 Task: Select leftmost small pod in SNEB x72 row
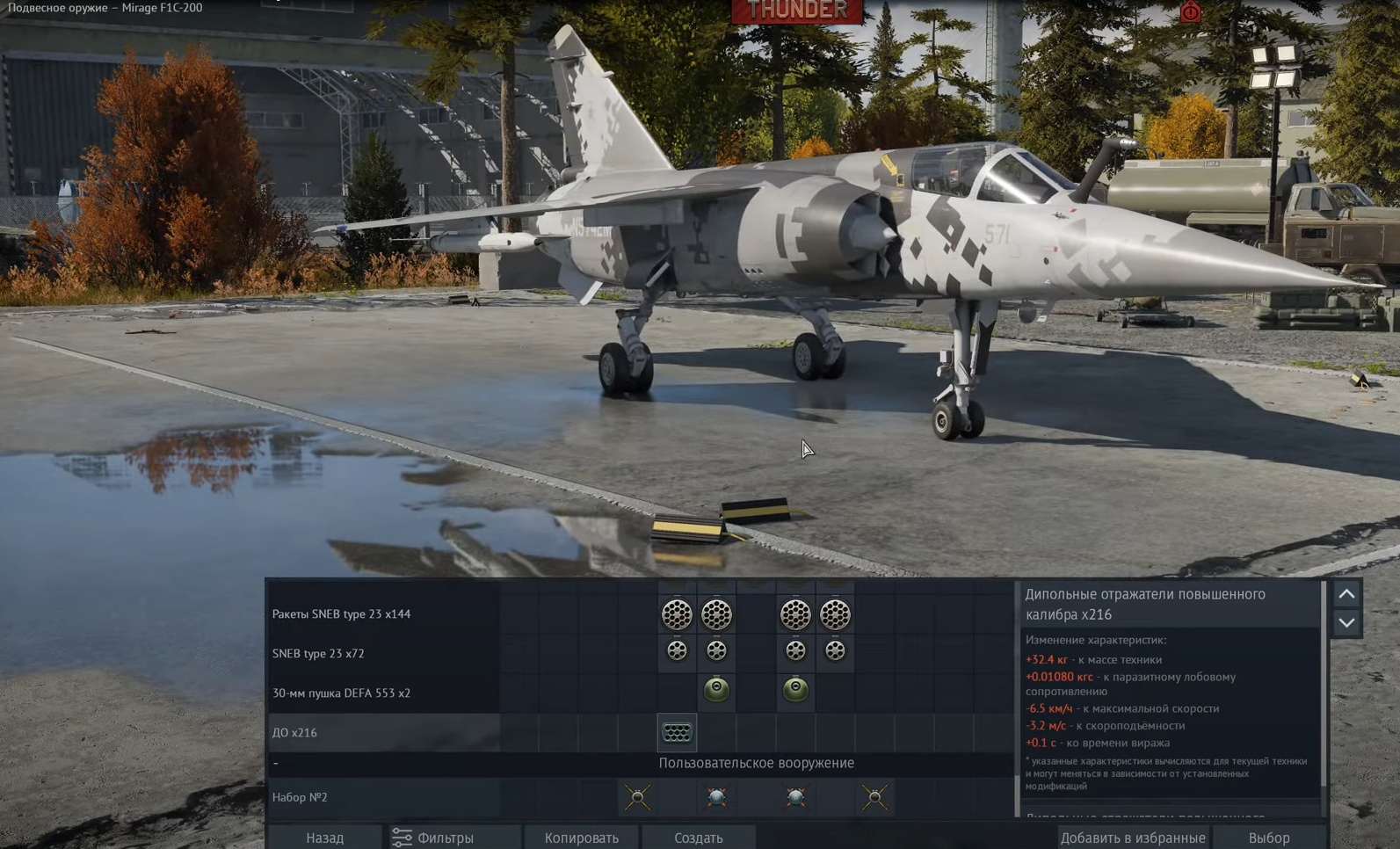click(x=677, y=651)
